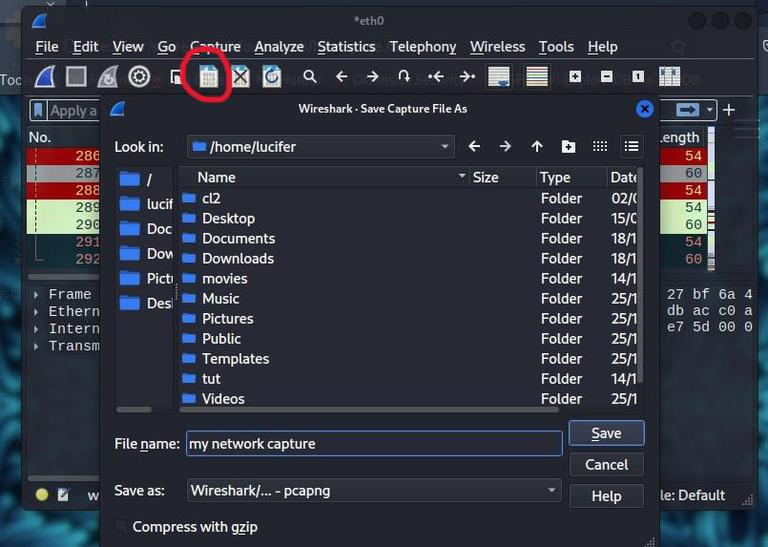Expand the Frame tree item
Viewport: 768px width, 547px height.
pyautogui.click(x=36, y=295)
